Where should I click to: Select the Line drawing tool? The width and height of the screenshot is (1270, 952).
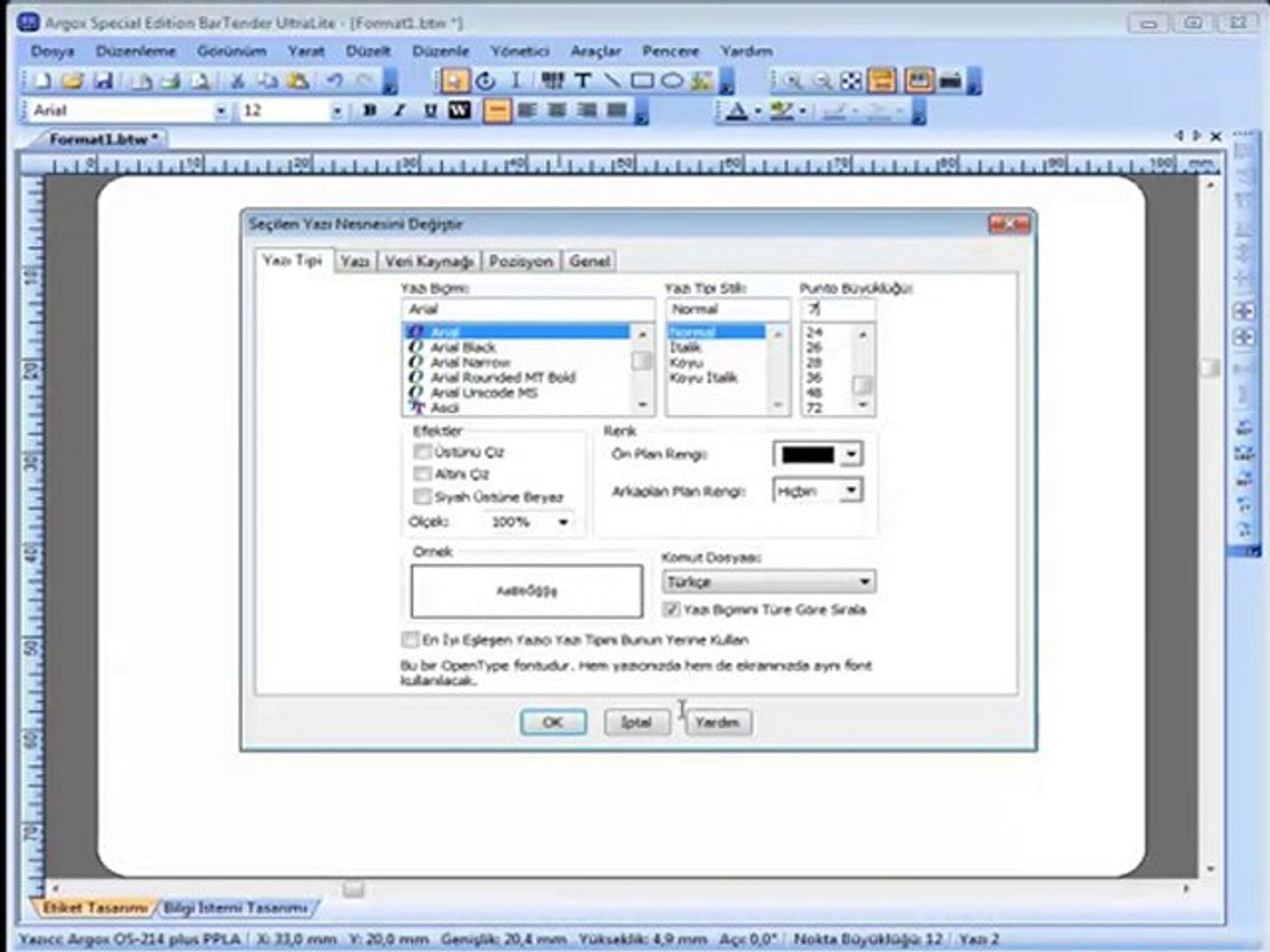point(612,82)
